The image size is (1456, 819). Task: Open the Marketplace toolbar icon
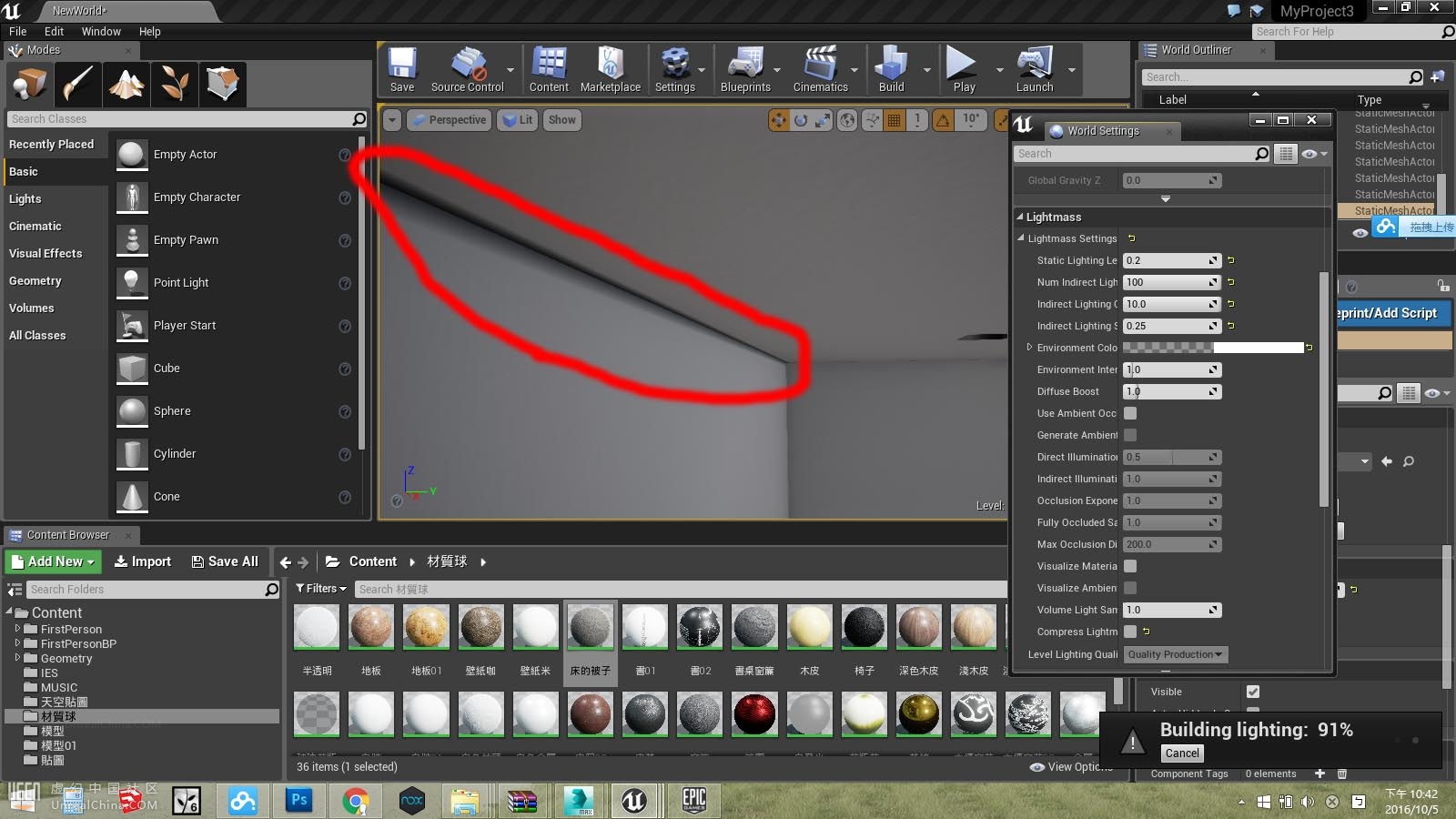[x=610, y=69]
